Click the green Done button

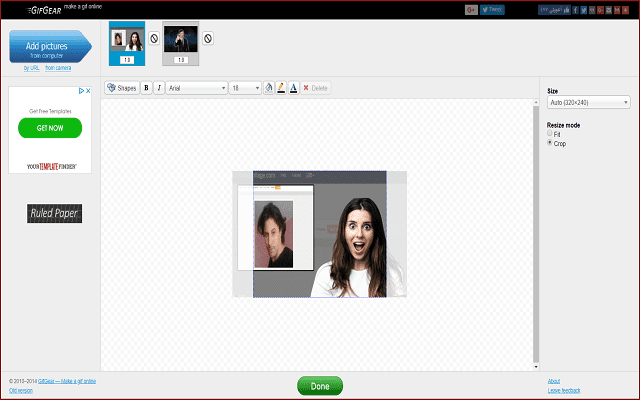pyautogui.click(x=319, y=386)
